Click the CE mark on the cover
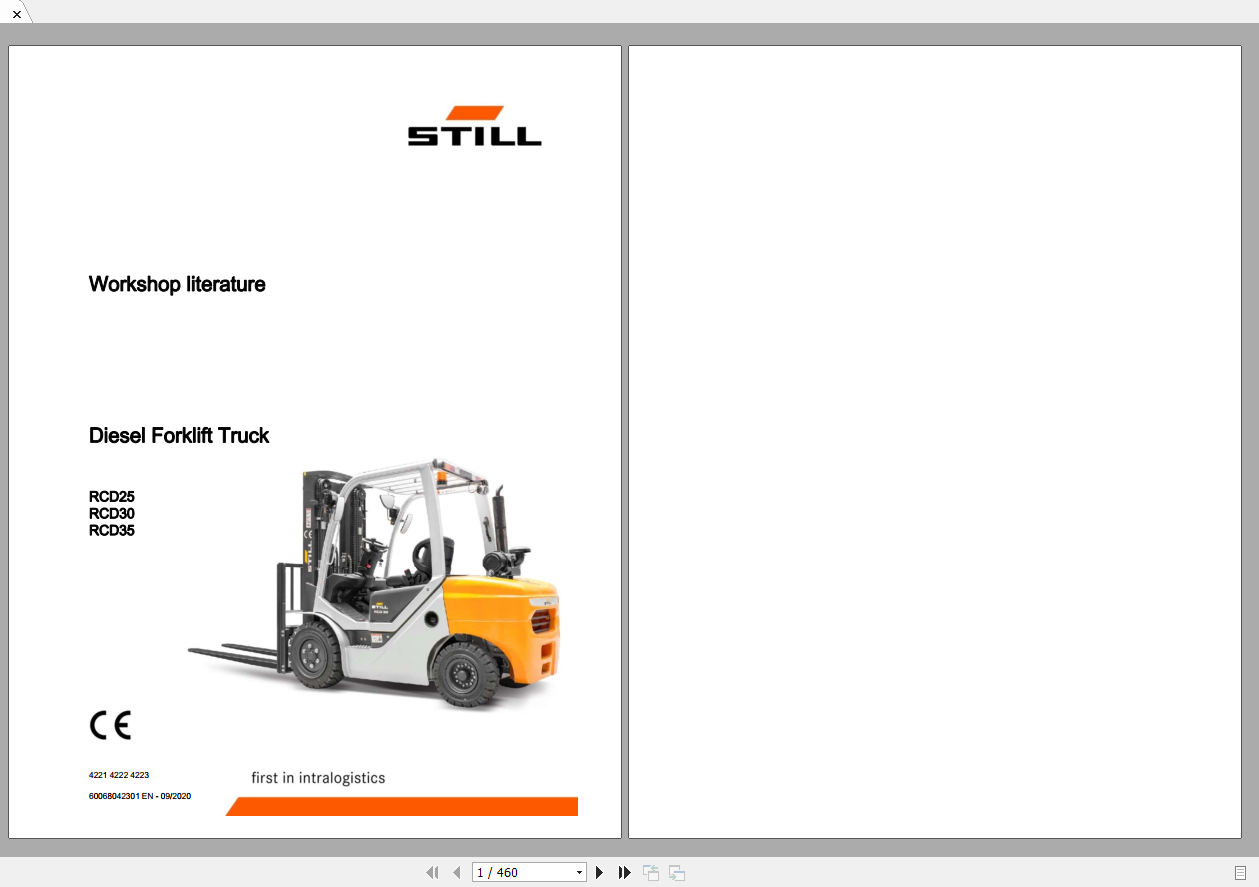Image resolution: width=1259 pixels, height=887 pixels. [x=110, y=725]
